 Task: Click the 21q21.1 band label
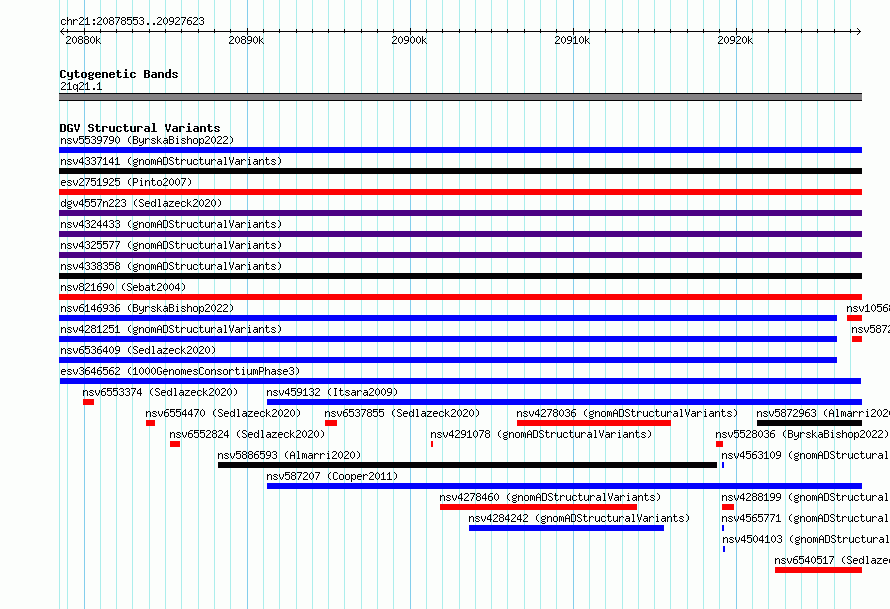pyautogui.click(x=81, y=86)
